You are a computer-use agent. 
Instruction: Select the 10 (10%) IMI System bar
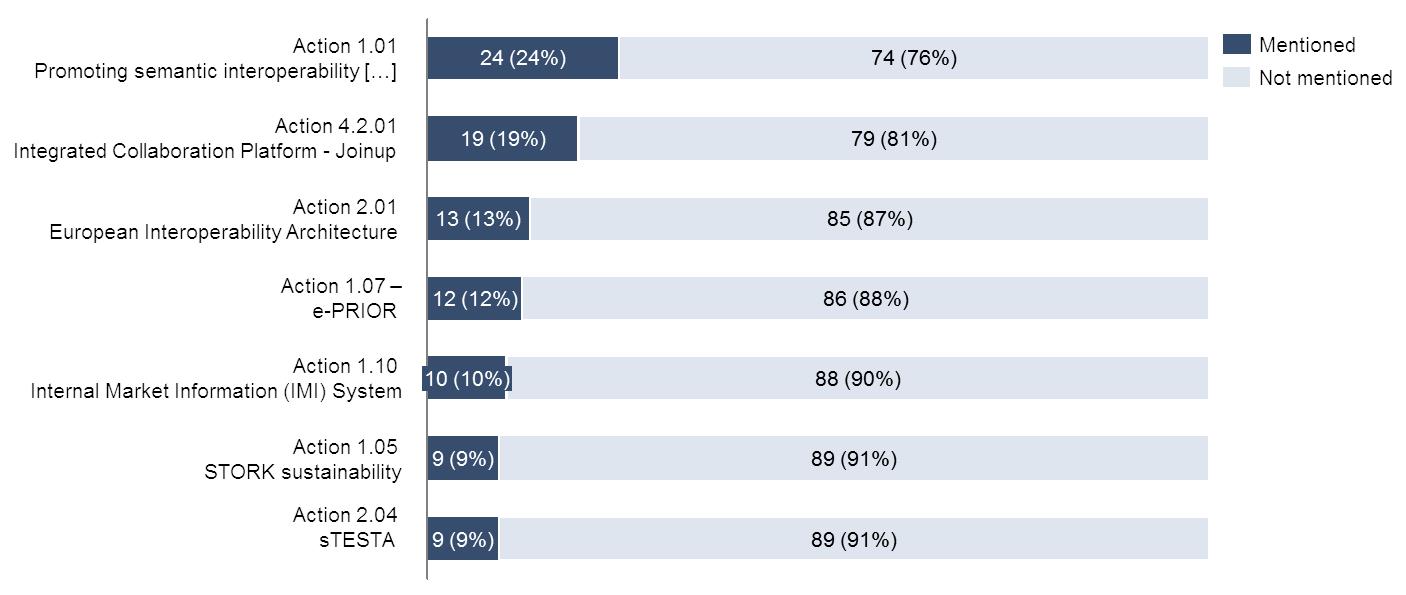coord(467,379)
